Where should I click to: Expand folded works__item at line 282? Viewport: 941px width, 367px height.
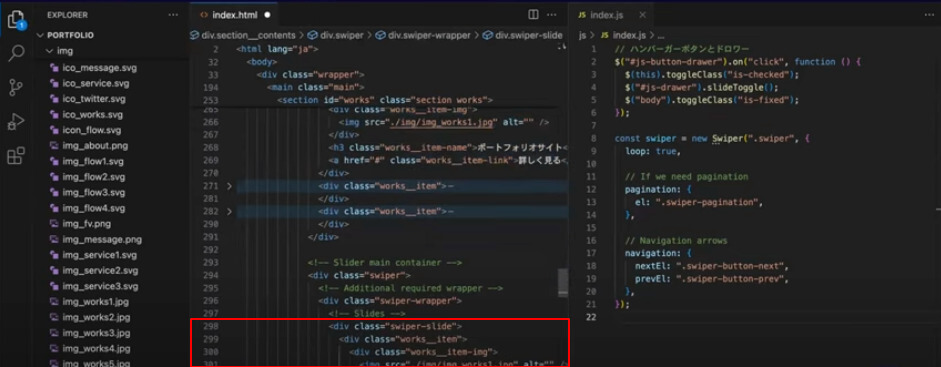pyautogui.click(x=229, y=212)
